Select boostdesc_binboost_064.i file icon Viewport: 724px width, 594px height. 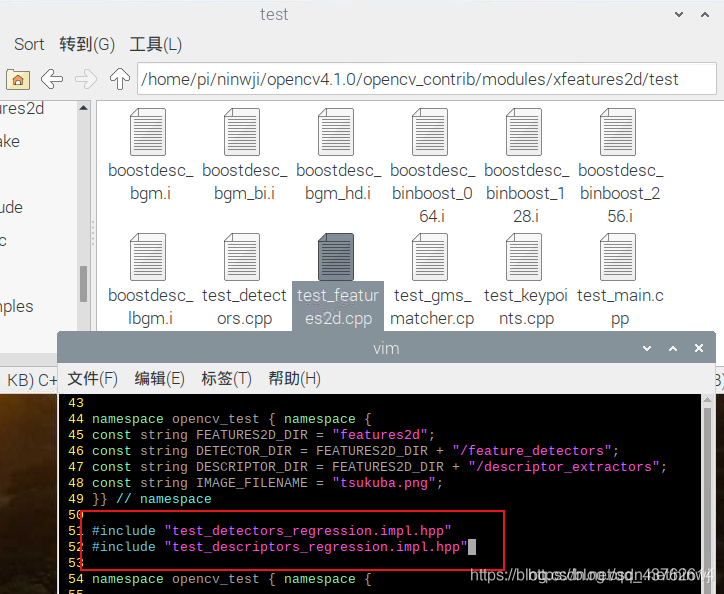tap(430, 132)
